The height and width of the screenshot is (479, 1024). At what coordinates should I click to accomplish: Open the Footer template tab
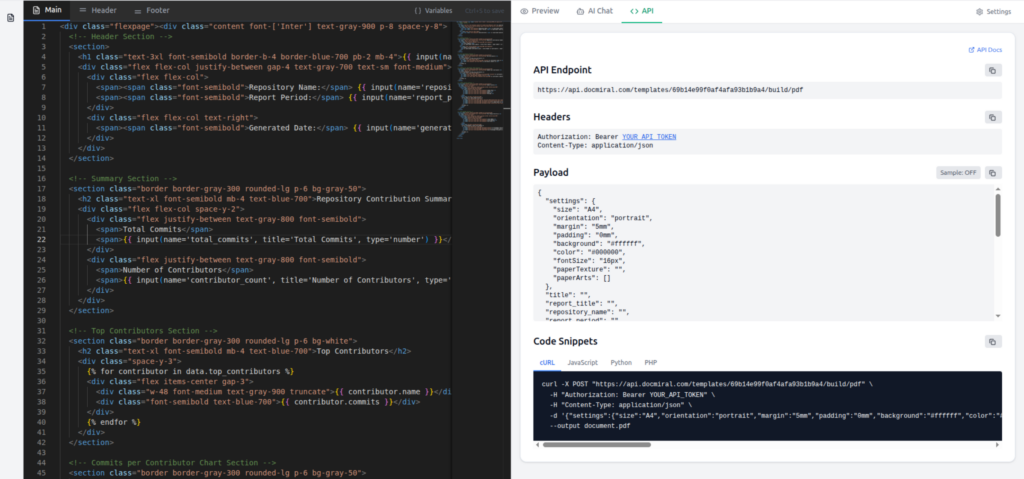tap(152, 10)
